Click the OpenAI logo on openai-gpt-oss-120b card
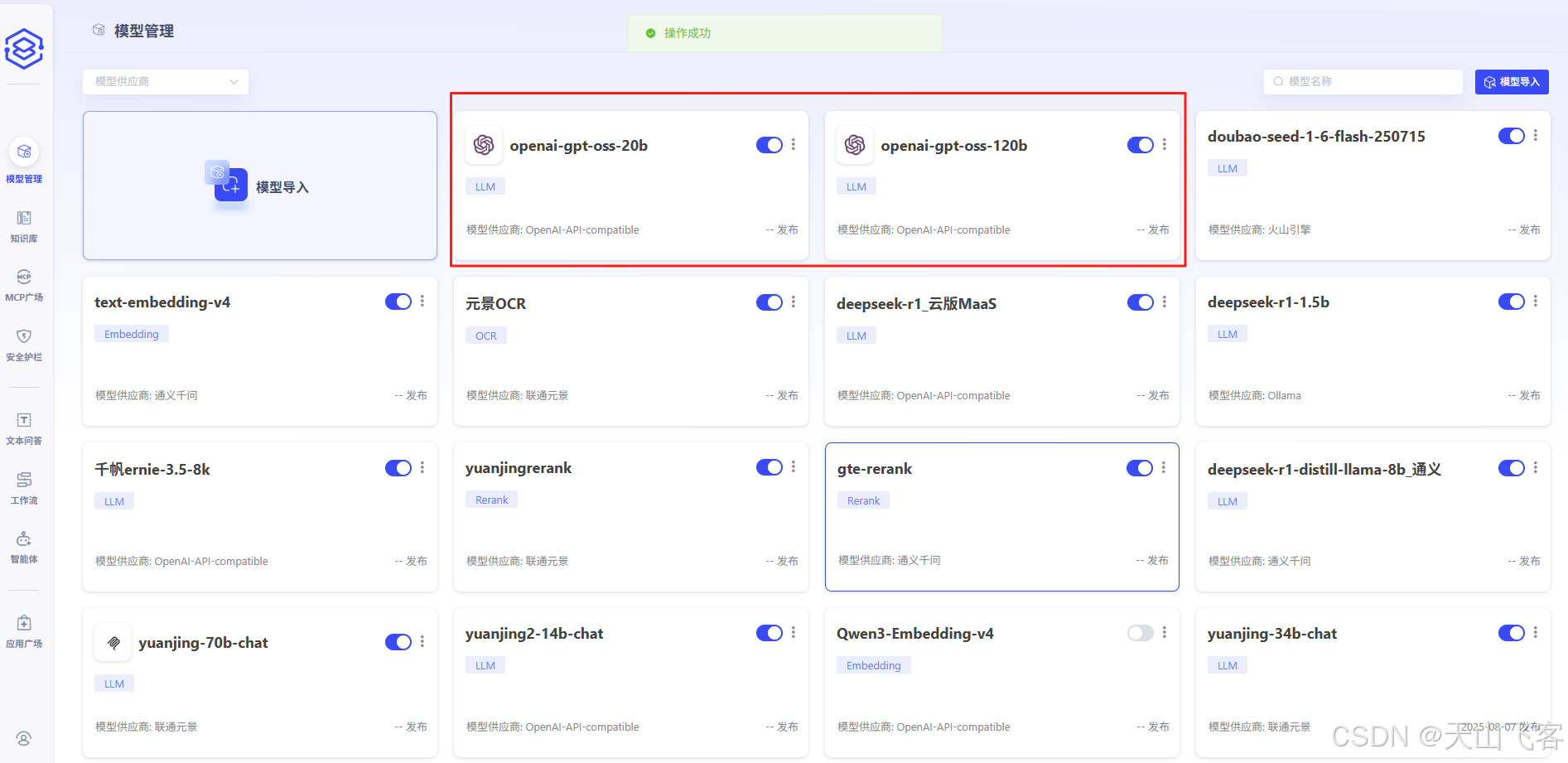1568x763 pixels. [855, 145]
